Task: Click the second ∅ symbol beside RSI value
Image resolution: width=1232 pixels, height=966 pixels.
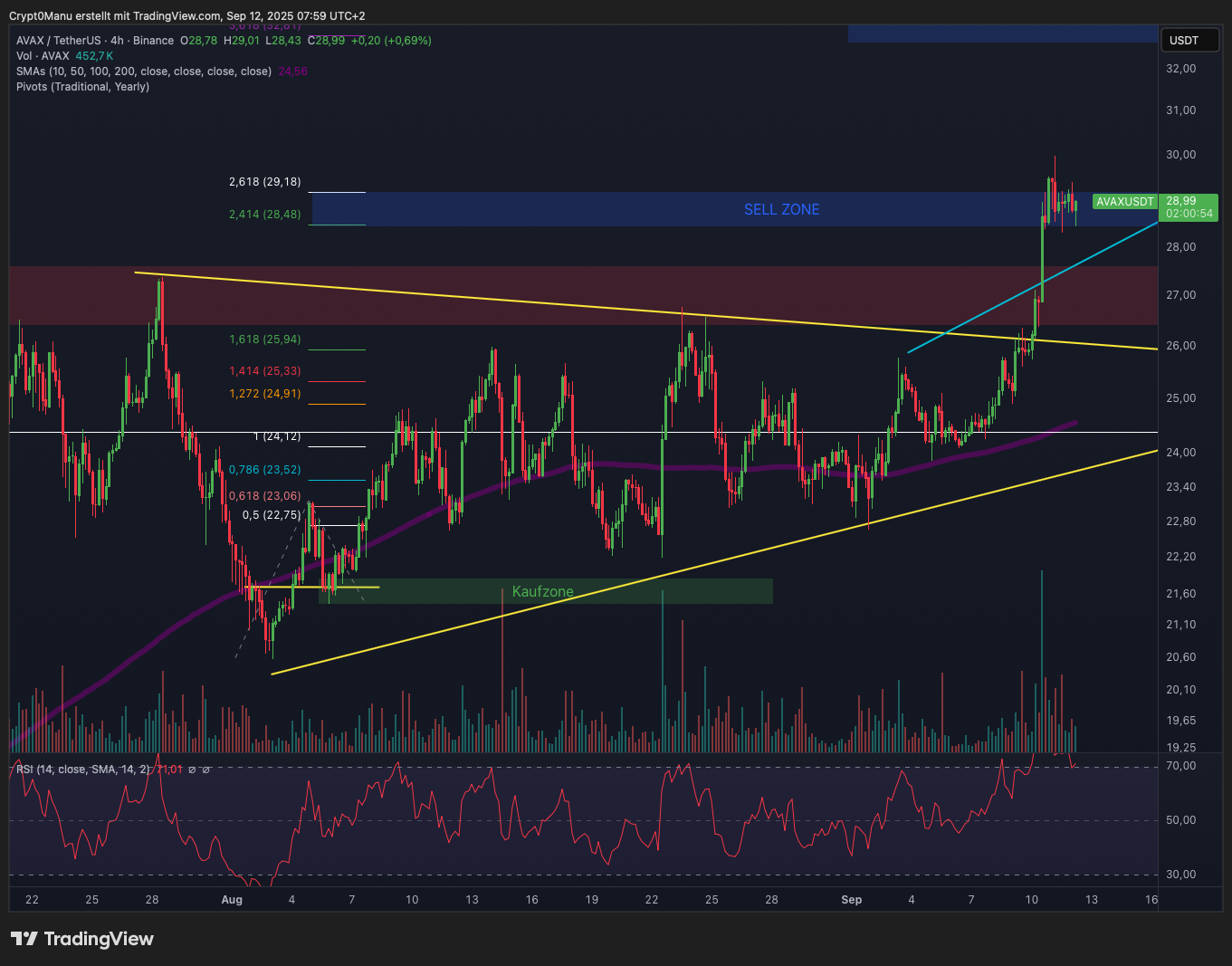Action: pos(206,770)
